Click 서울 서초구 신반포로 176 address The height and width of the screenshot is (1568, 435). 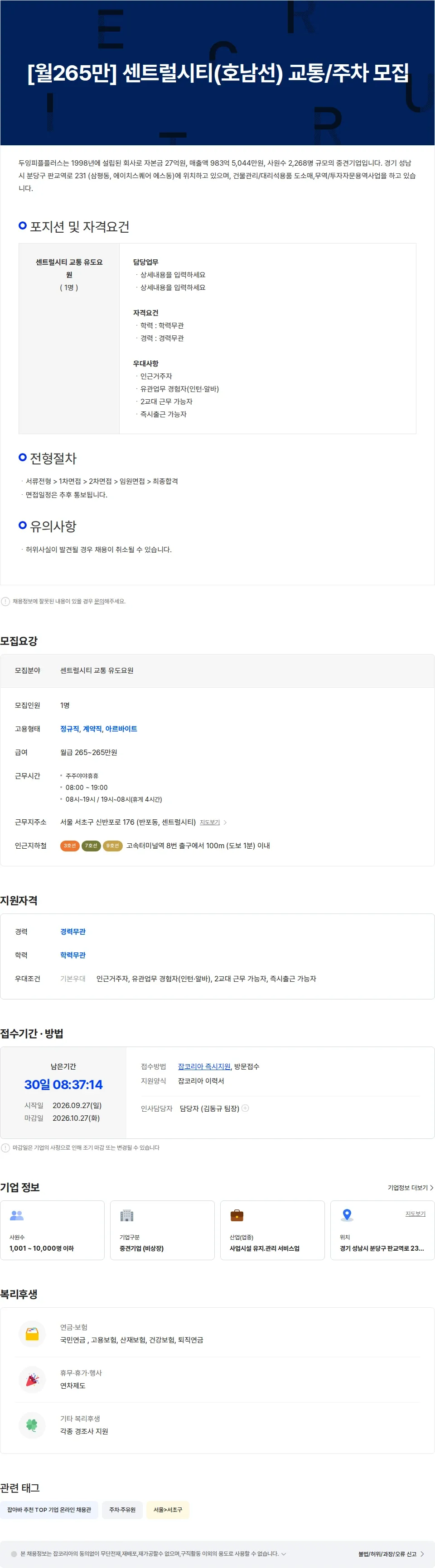(x=128, y=822)
